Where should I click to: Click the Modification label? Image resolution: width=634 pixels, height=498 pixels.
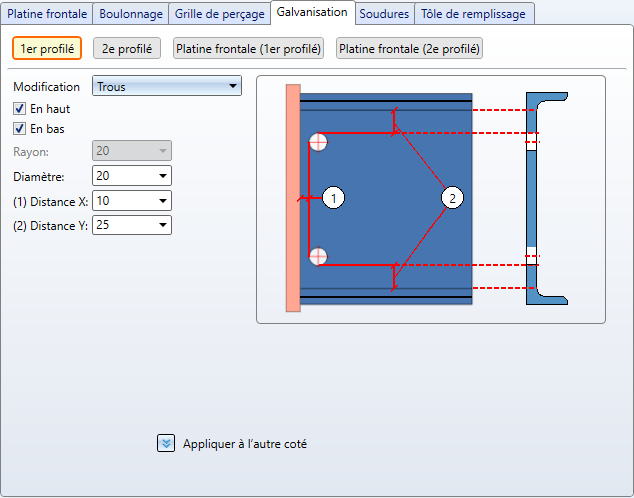pyautogui.click(x=46, y=87)
